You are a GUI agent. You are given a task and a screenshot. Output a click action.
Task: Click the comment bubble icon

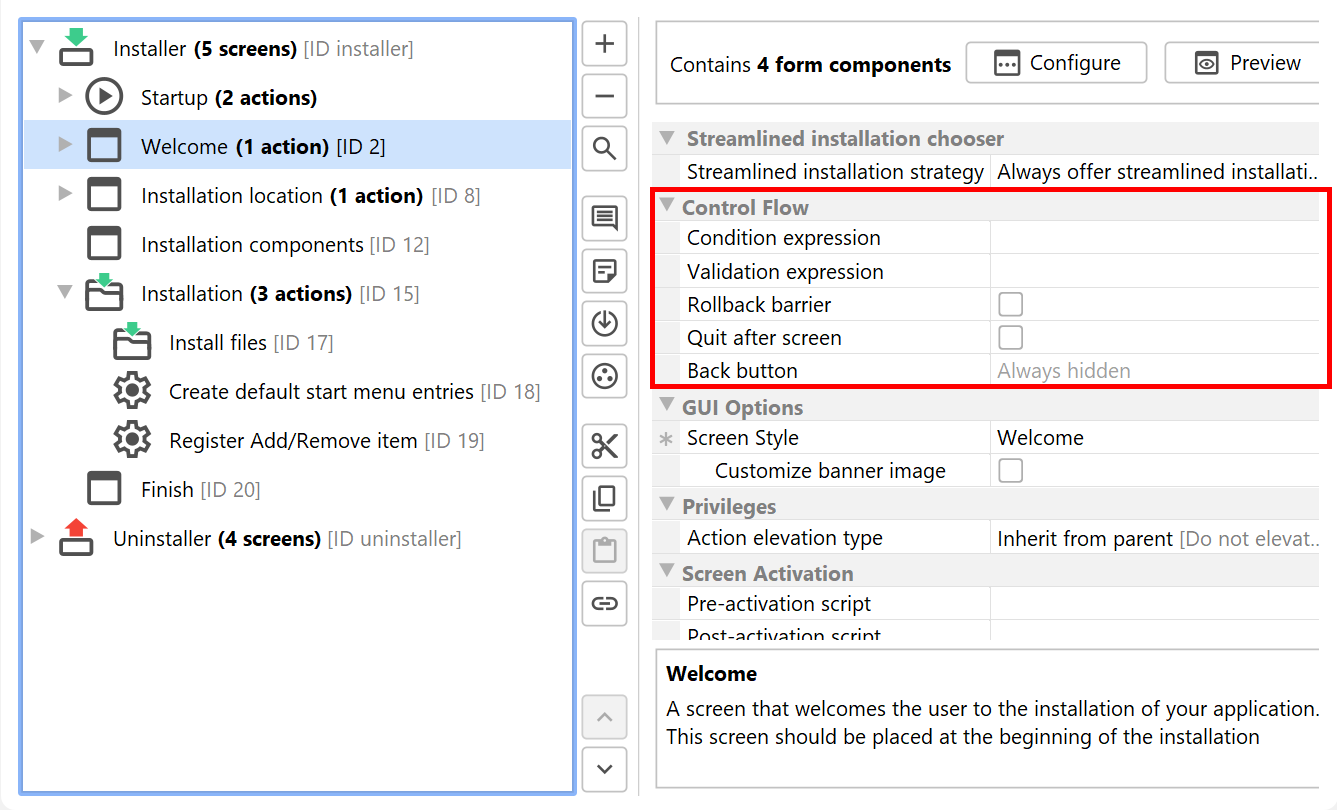point(604,218)
